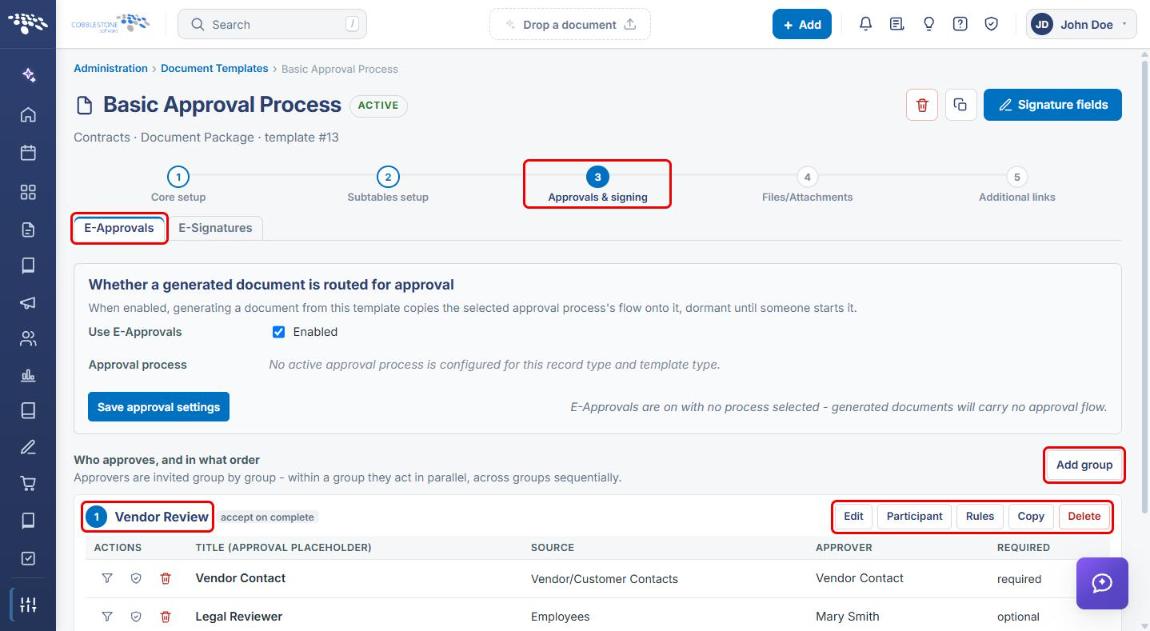Open the bar chart reports icon in sidebar

pyautogui.click(x=28, y=375)
